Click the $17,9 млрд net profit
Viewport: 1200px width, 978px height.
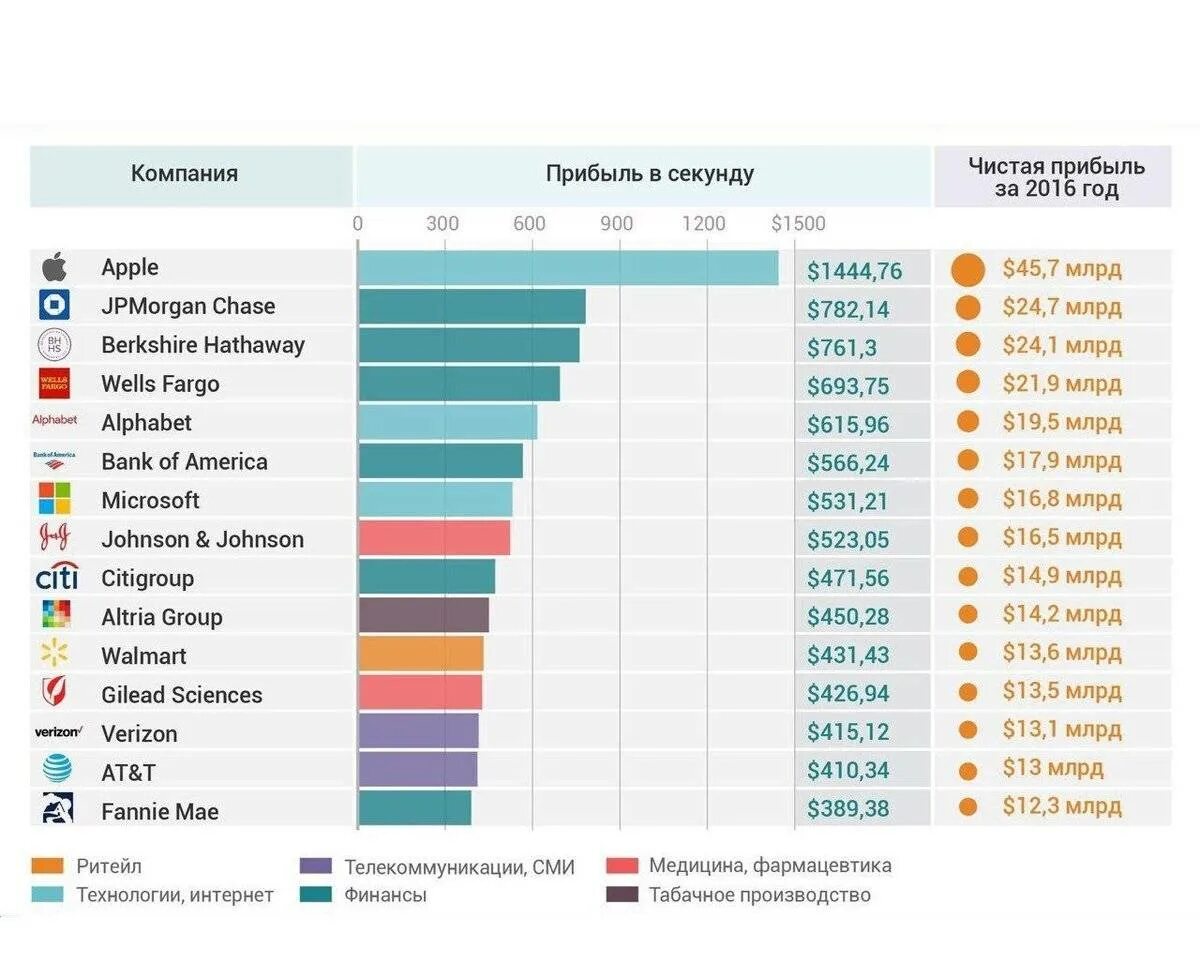1062,461
